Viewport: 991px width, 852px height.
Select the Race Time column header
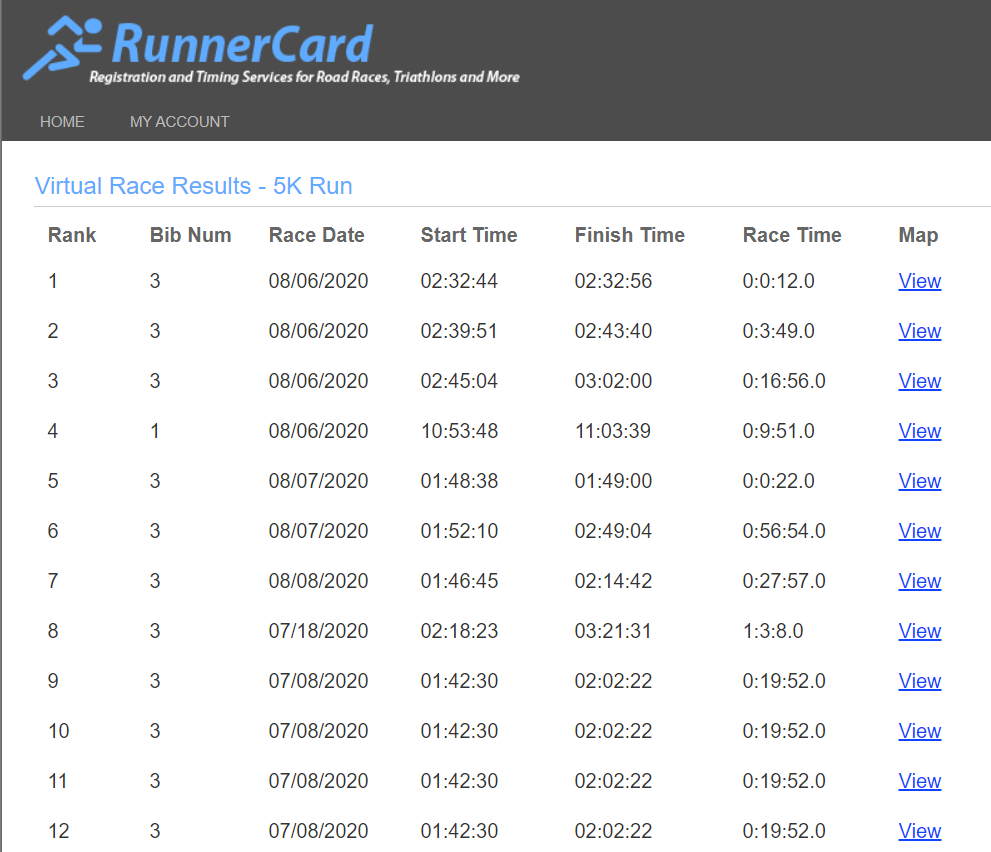pyautogui.click(x=792, y=235)
